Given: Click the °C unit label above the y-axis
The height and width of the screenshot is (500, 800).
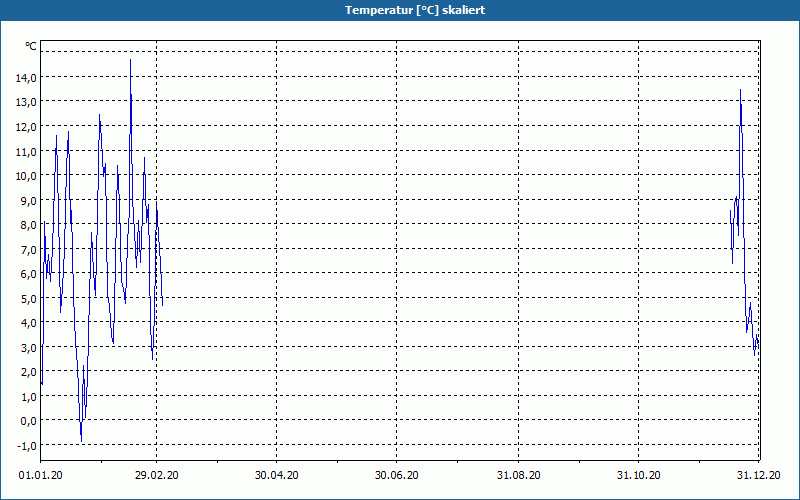Looking at the screenshot, I should pyautogui.click(x=30, y=46).
